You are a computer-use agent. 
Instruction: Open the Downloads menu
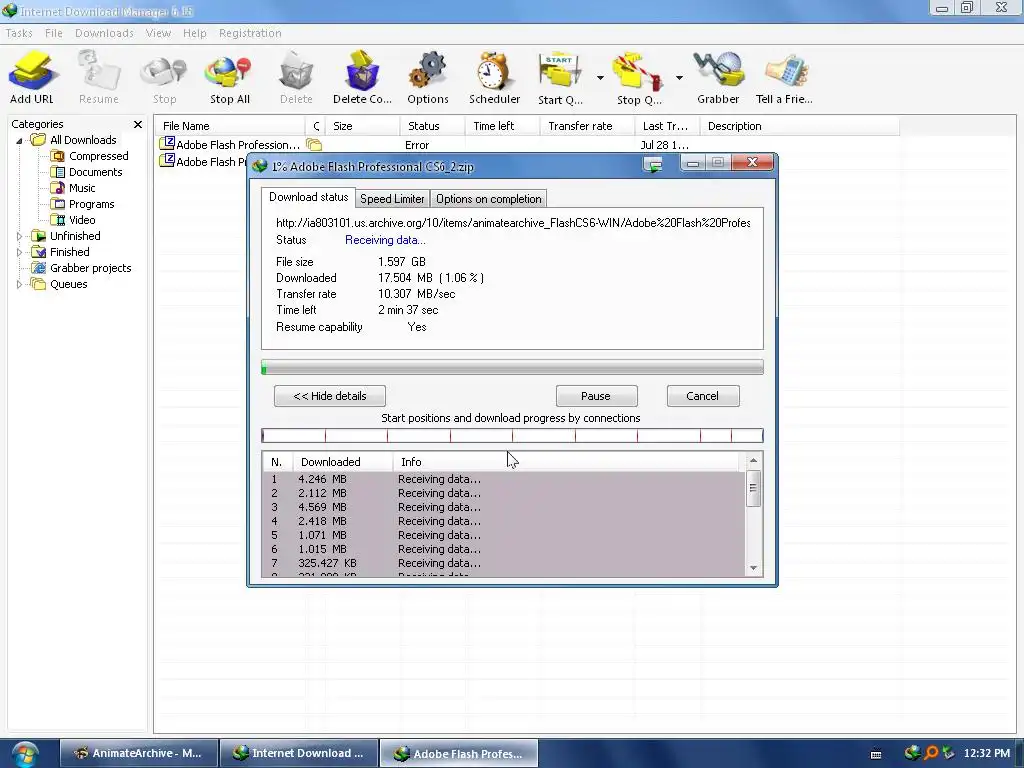tap(104, 33)
